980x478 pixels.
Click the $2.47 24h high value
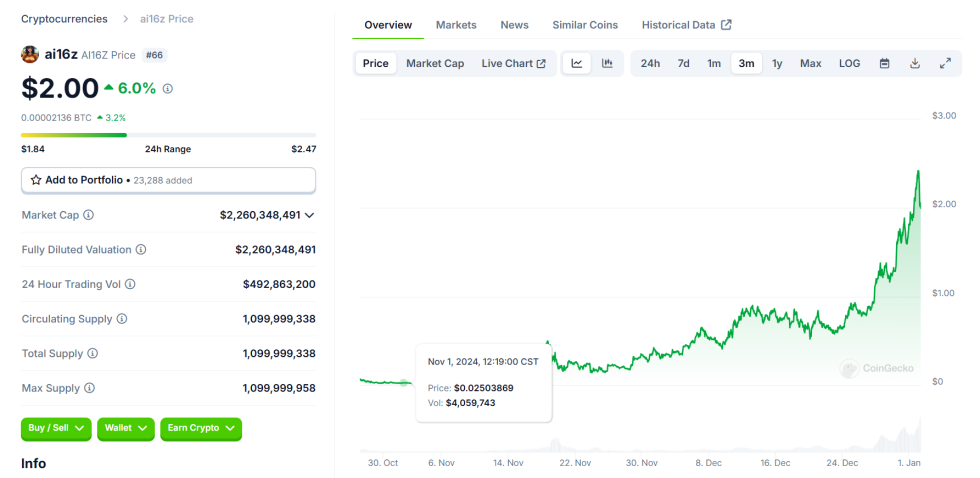[304, 149]
